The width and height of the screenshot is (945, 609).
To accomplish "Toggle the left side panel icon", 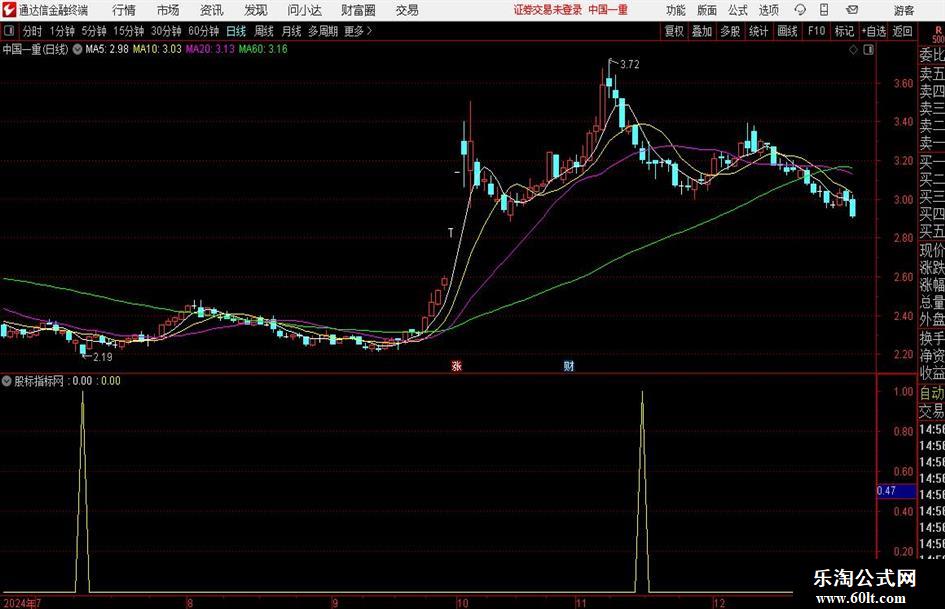I will [x=9, y=31].
